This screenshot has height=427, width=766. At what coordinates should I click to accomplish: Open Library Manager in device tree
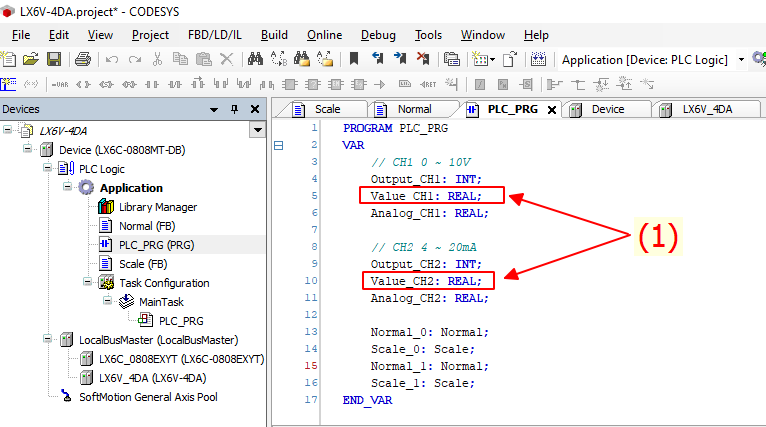157,207
